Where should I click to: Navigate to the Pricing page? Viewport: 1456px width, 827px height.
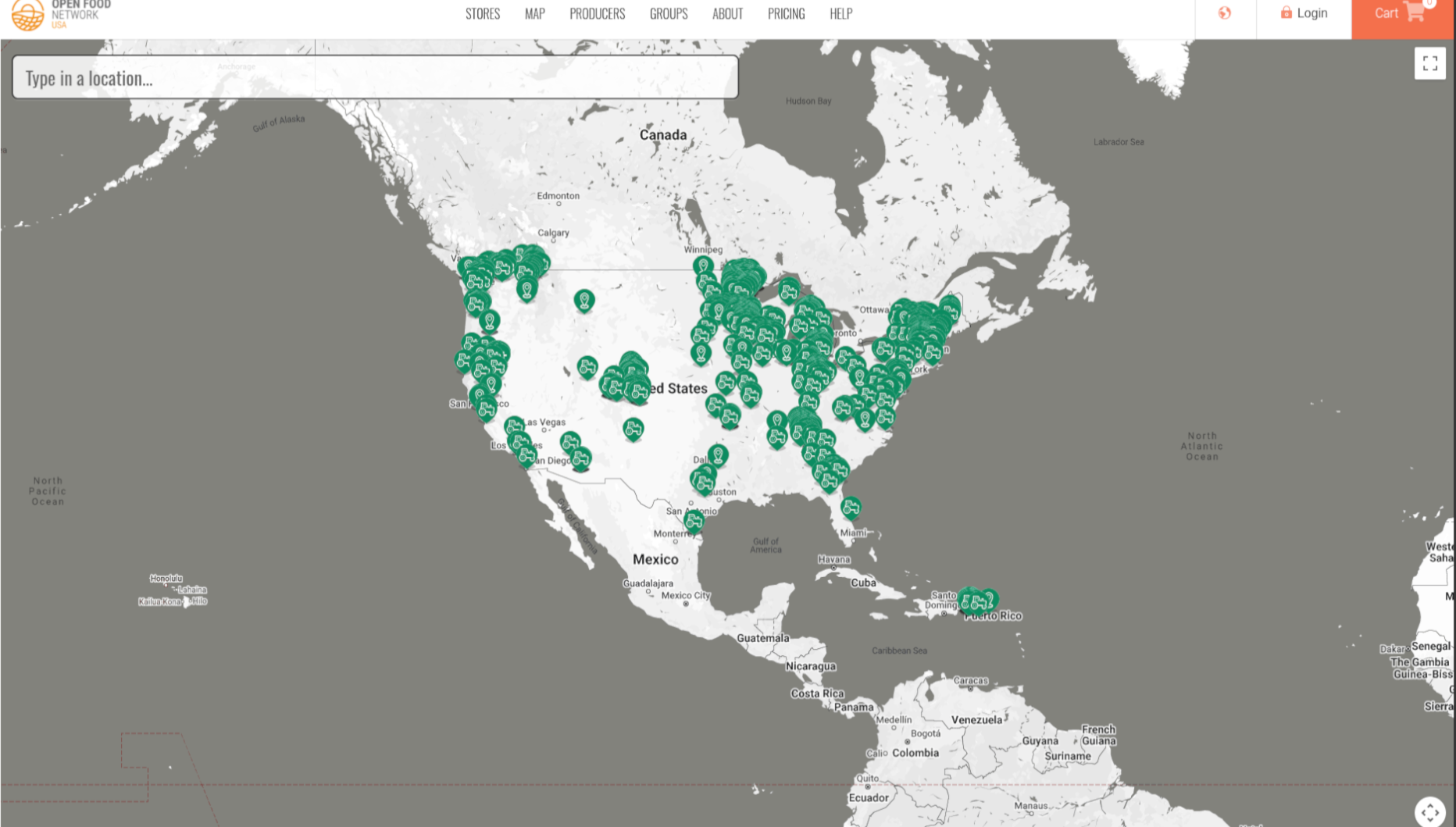[x=786, y=14]
